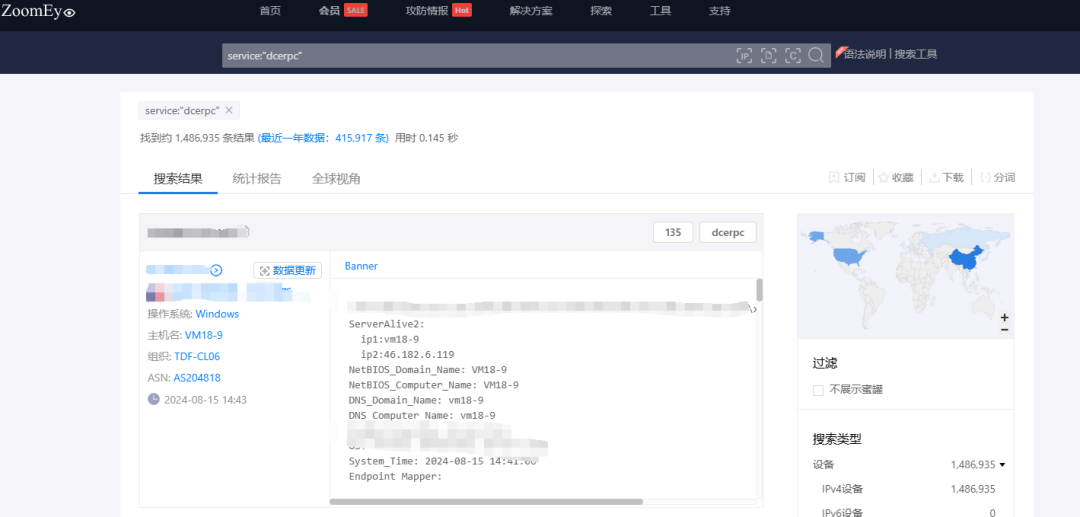1080x517 pixels.
Task: Open 支持 menu
Action: click(720, 11)
